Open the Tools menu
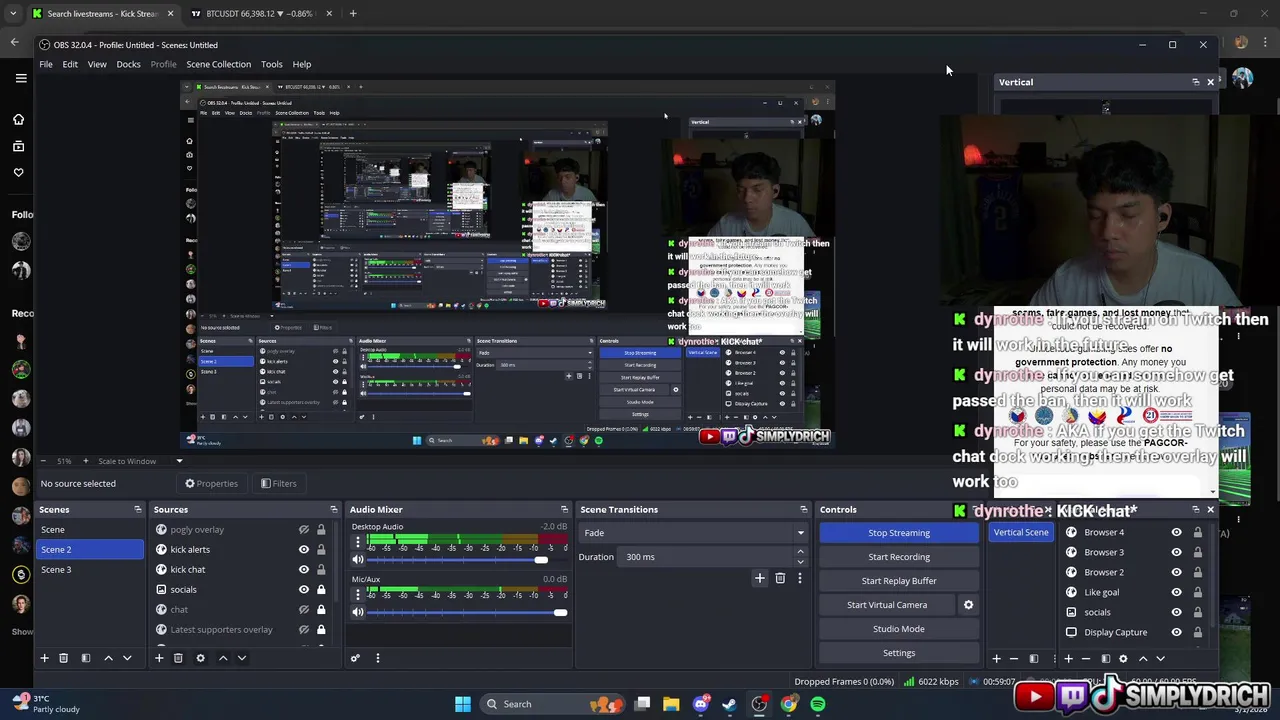Image resolution: width=1280 pixels, height=720 pixels. [x=271, y=64]
